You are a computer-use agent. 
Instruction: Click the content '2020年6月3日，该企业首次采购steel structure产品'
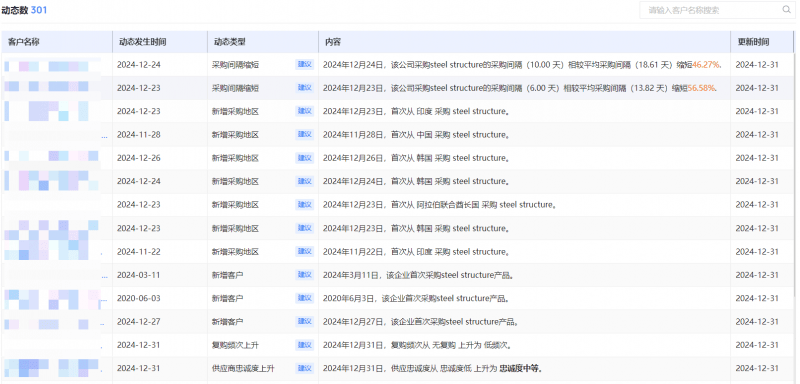pos(414,298)
